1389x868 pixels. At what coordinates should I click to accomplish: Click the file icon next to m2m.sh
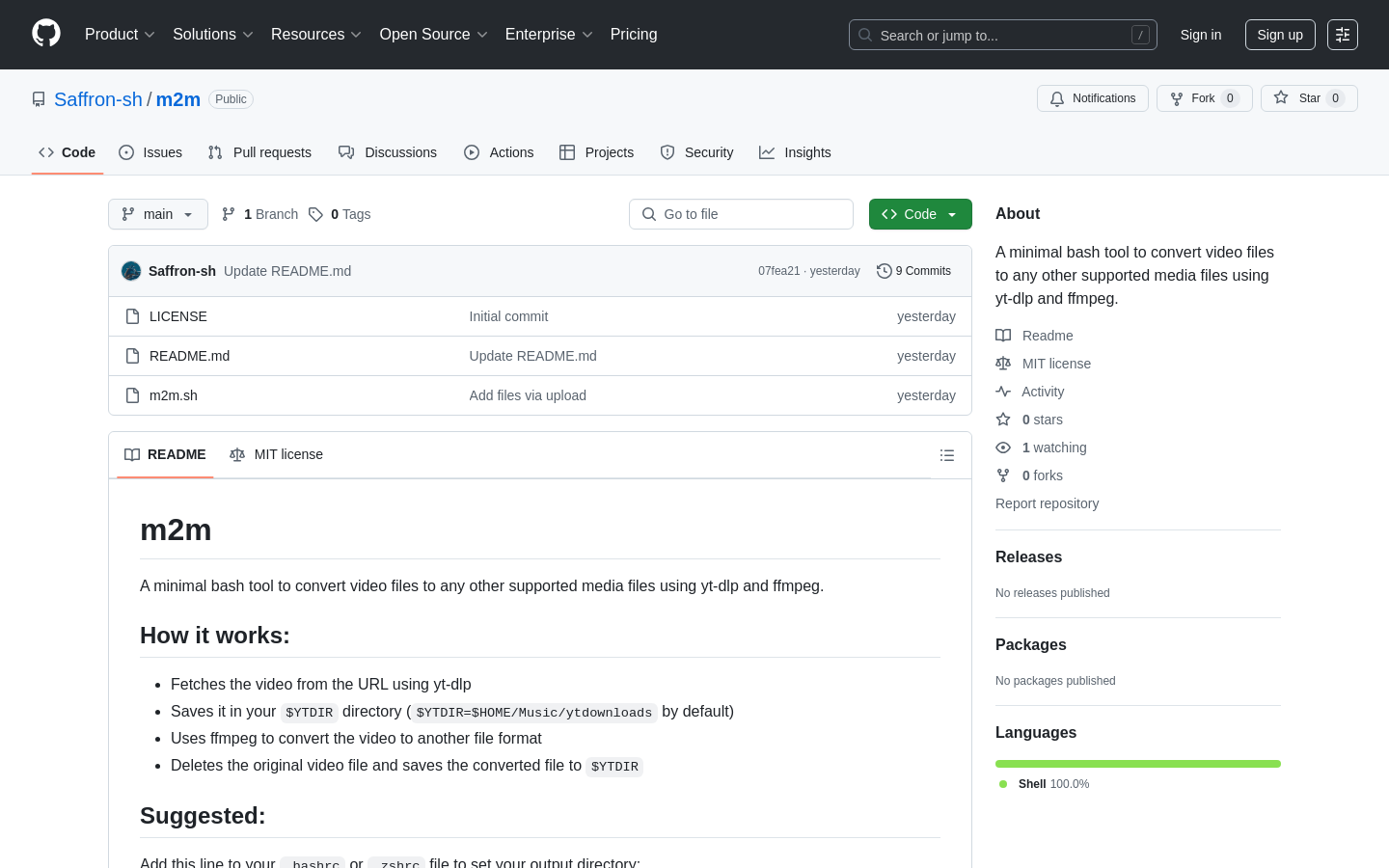pyautogui.click(x=133, y=395)
